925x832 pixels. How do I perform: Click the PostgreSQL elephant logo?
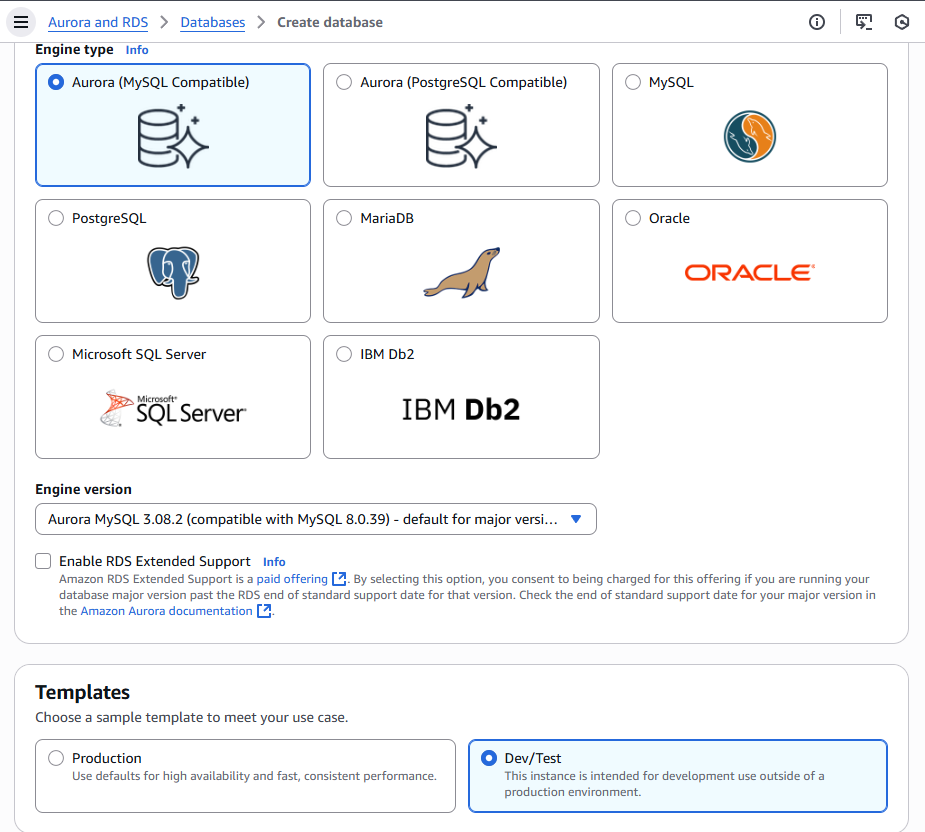173,272
